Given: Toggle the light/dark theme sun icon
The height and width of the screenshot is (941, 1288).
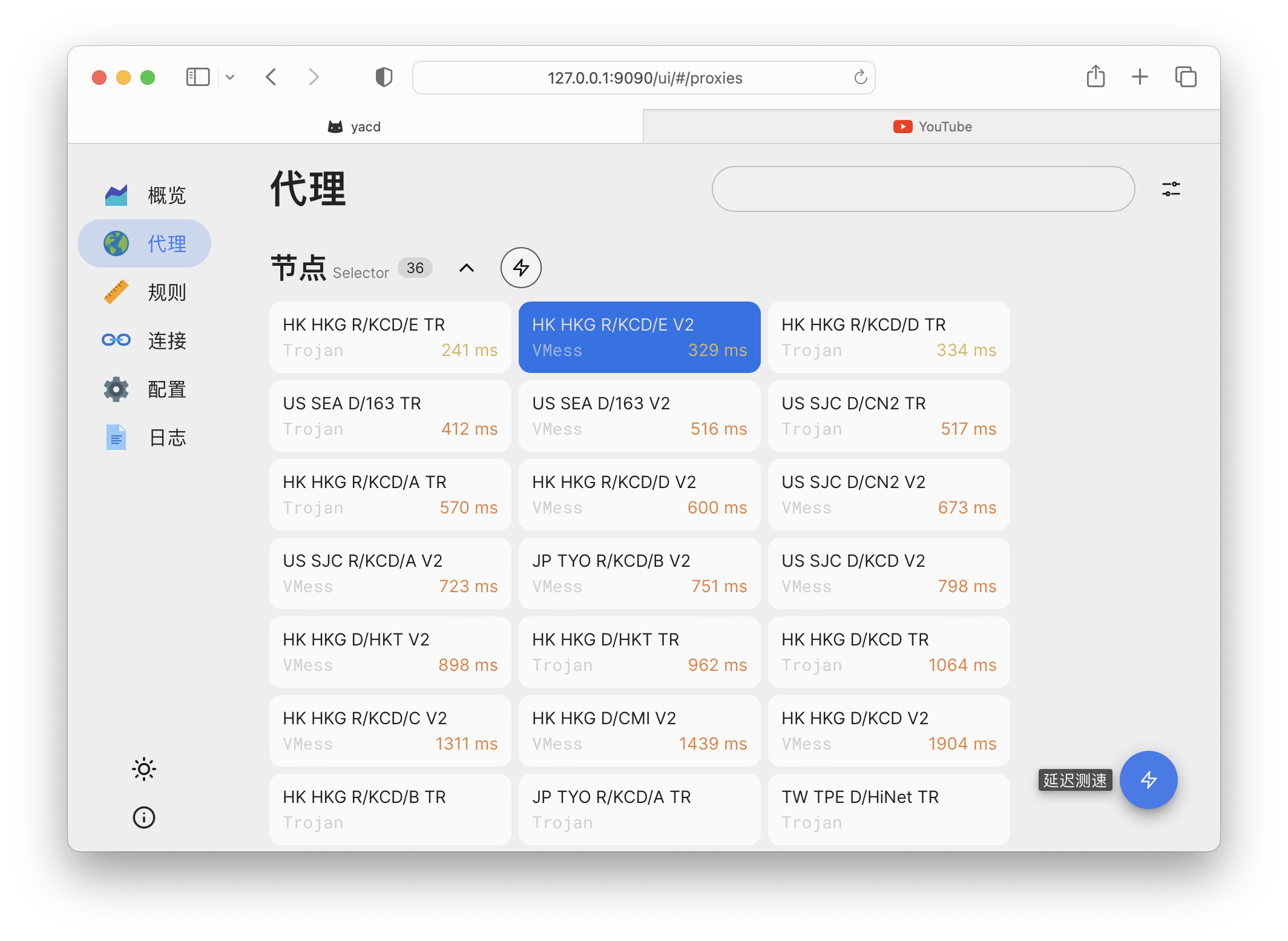Looking at the screenshot, I should (x=144, y=770).
